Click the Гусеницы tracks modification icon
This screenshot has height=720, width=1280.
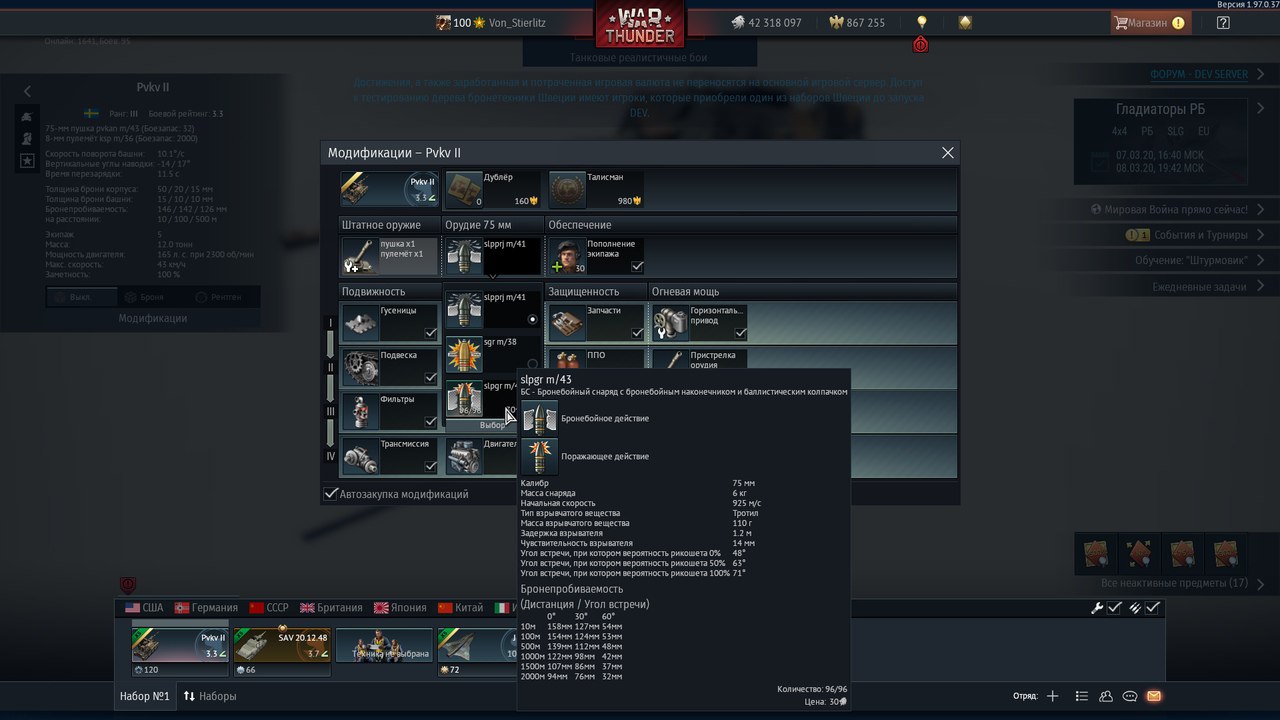point(359,322)
